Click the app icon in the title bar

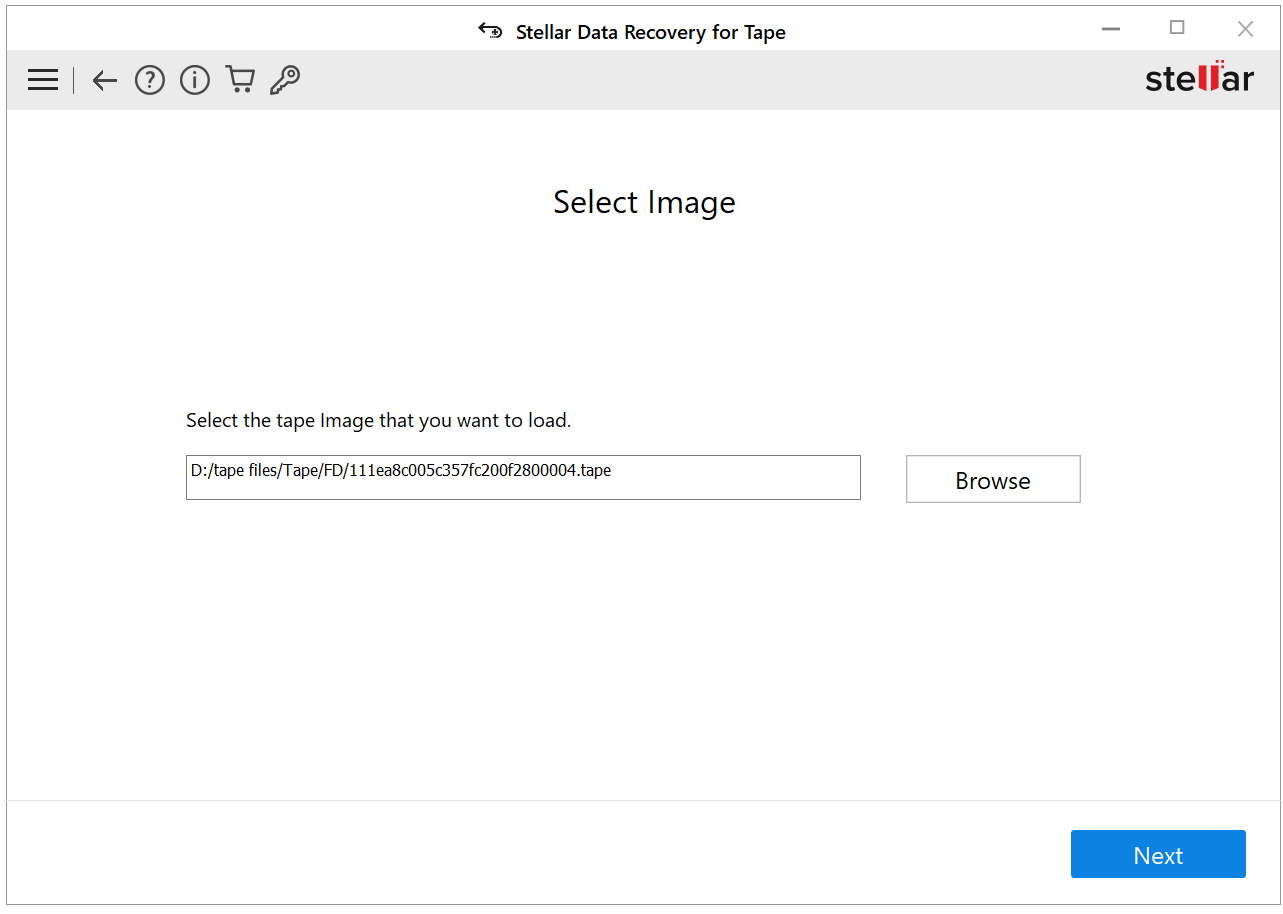coord(490,31)
